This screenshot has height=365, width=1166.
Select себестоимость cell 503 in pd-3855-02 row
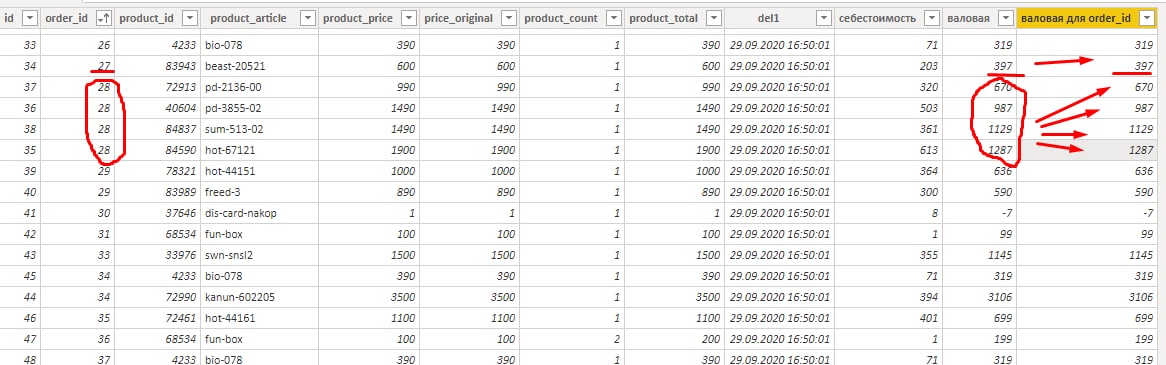[888, 108]
